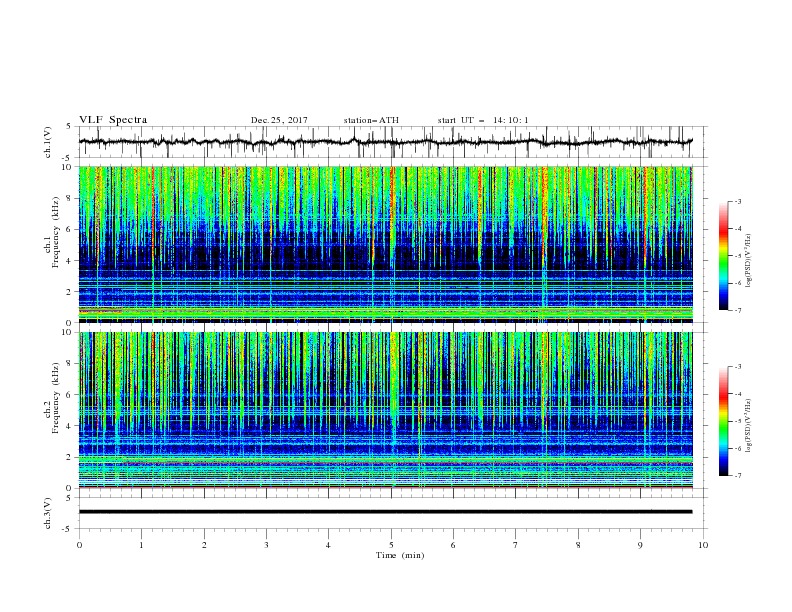Click the 'ch.2 Frequency (kHz)' axis label
This screenshot has width=792, height=612.
pos(53,399)
